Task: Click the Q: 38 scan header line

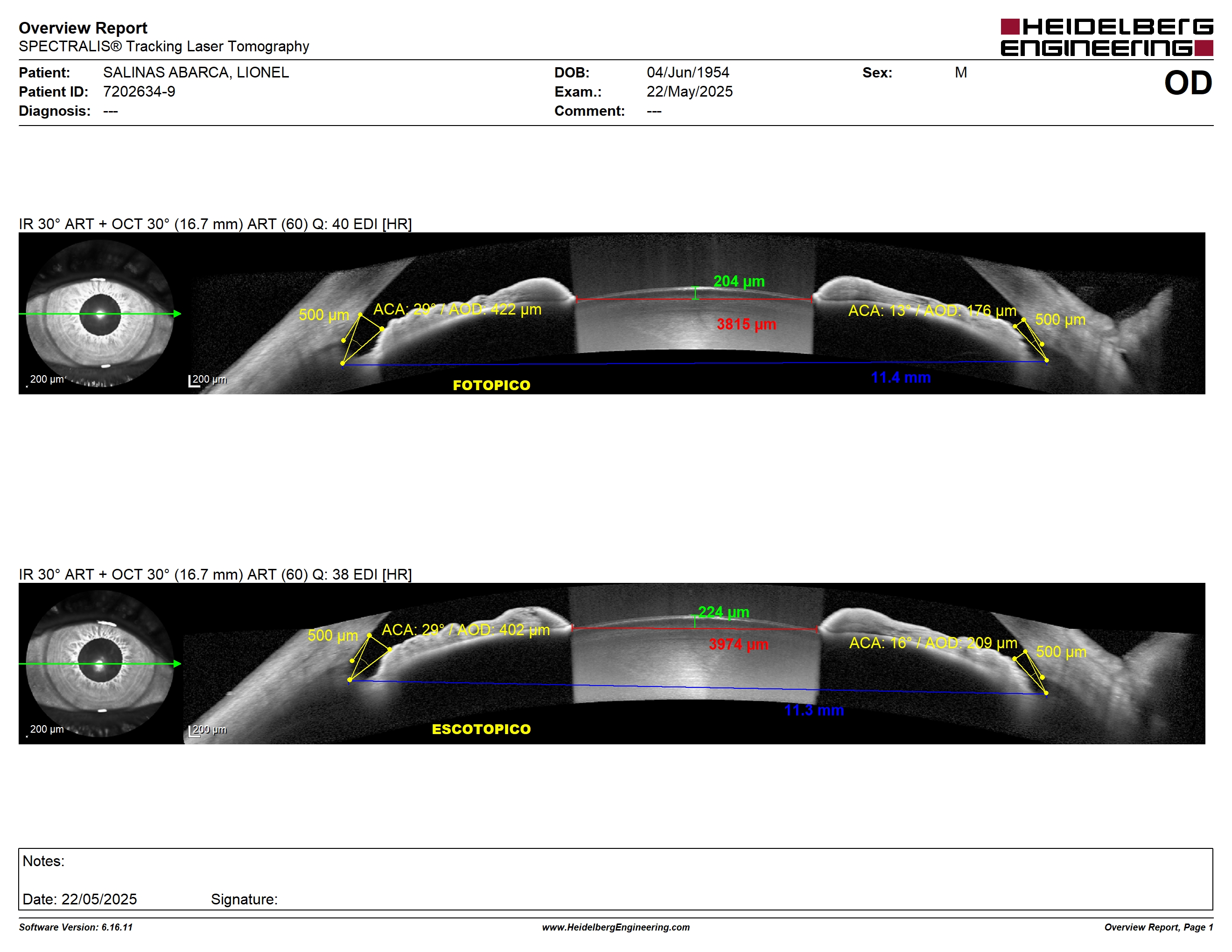Action: click(x=215, y=574)
